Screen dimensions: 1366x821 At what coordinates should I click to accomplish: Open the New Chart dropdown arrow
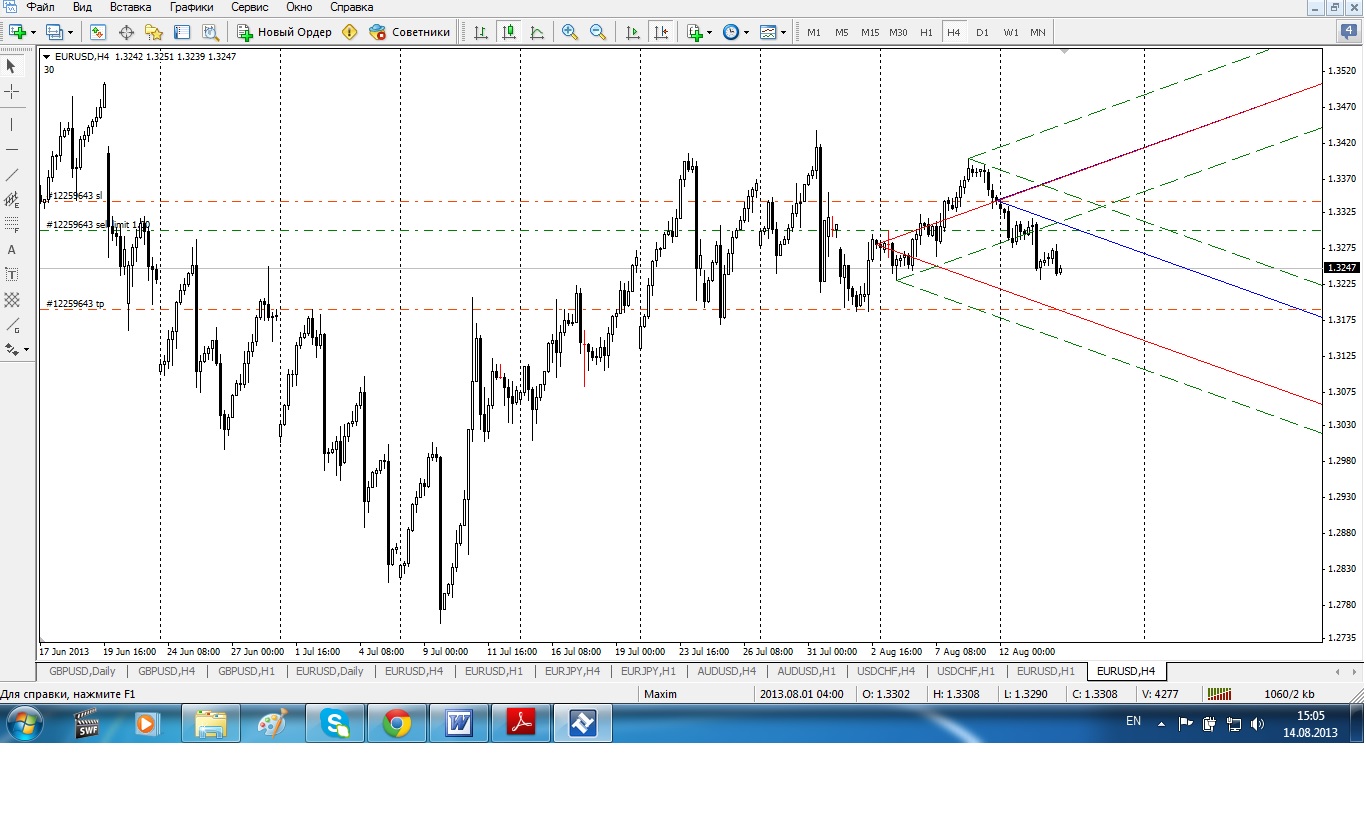tap(33, 32)
